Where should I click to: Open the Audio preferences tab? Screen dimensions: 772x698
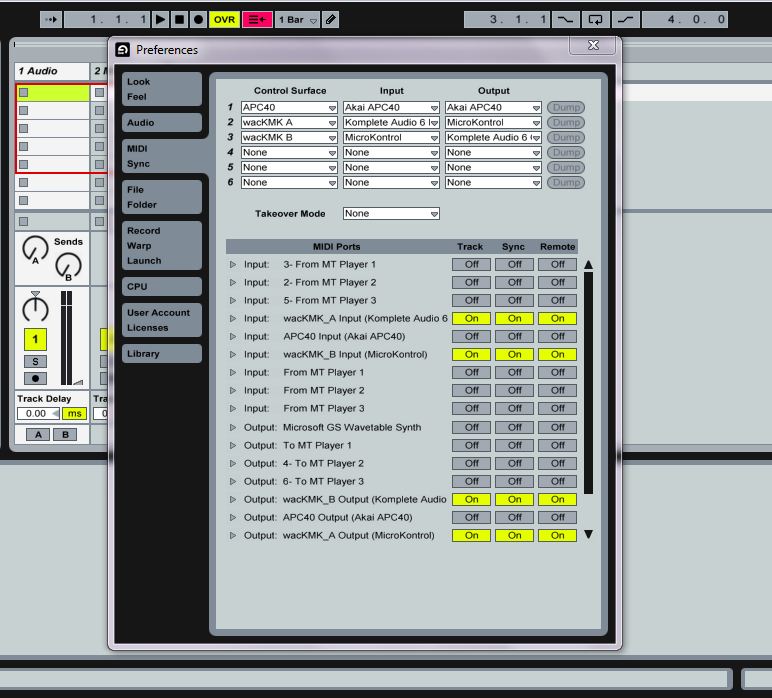(x=161, y=123)
